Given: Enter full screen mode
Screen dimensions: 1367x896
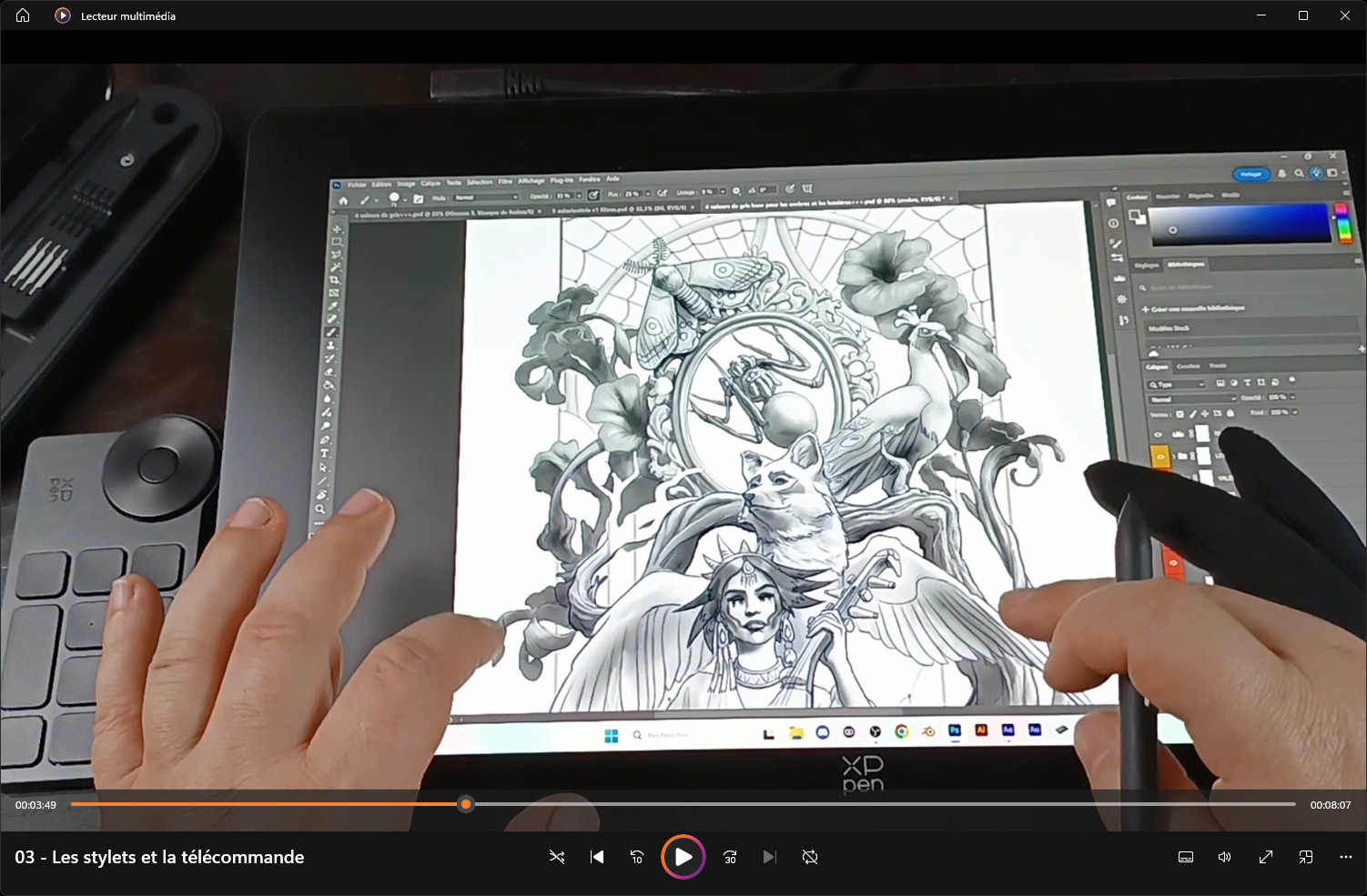Looking at the screenshot, I should coord(1266,857).
